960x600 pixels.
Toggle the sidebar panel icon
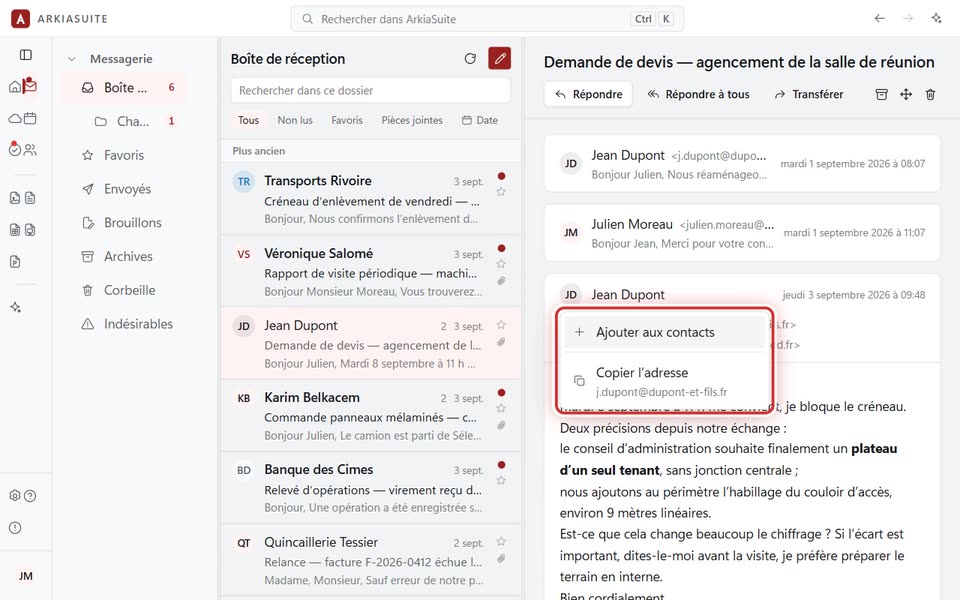point(26,55)
